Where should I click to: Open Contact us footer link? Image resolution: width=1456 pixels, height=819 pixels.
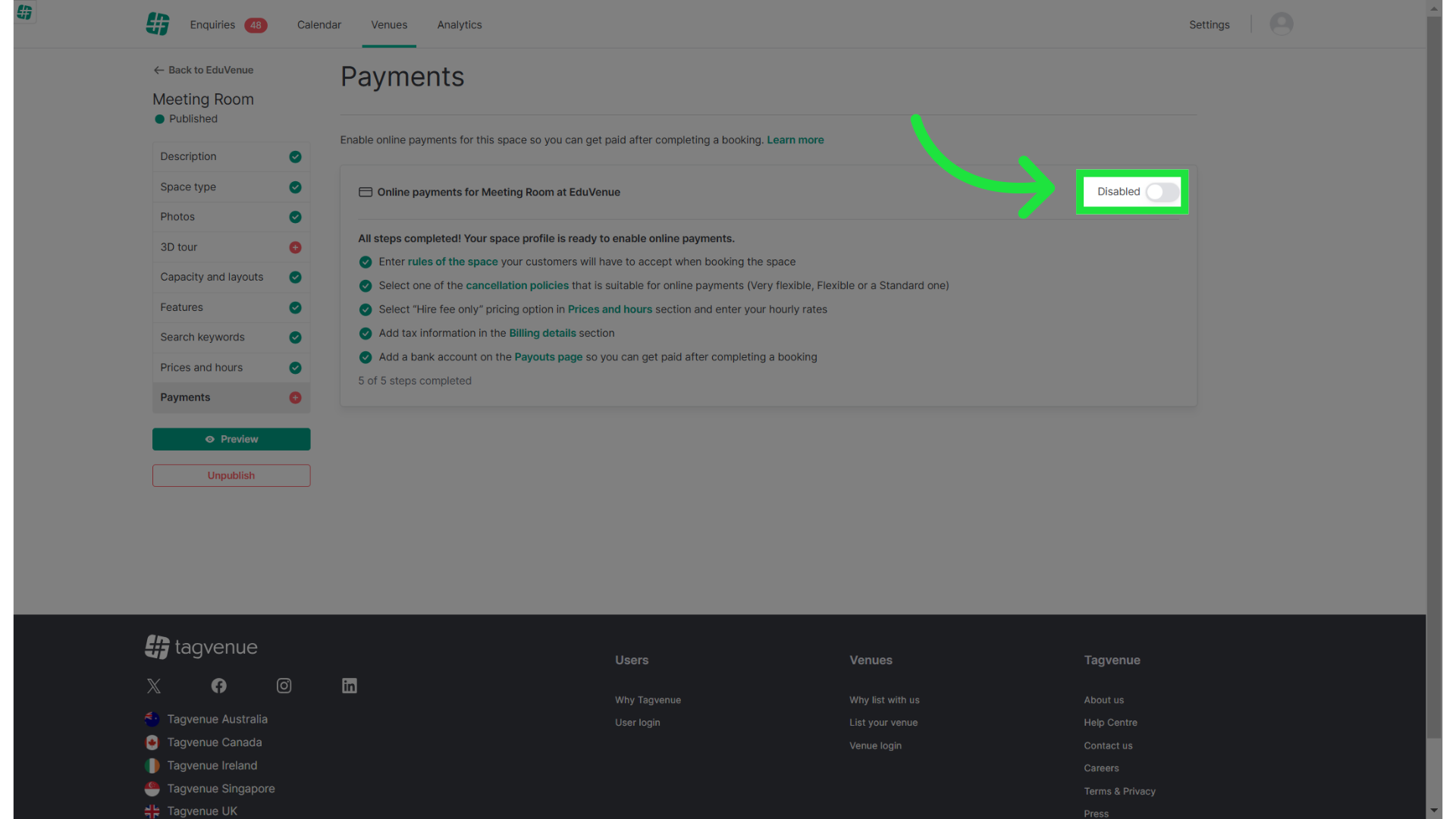tap(1108, 746)
